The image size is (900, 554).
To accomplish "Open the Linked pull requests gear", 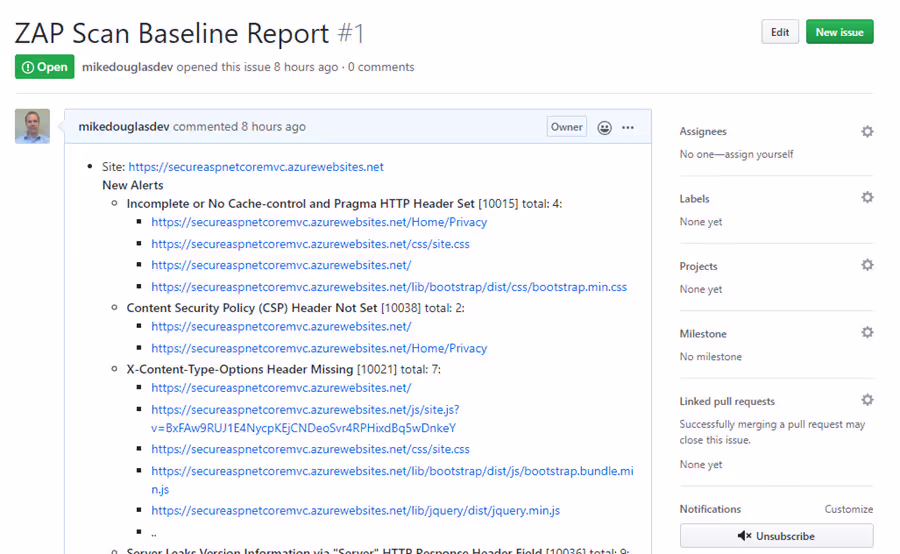I will pos(867,400).
